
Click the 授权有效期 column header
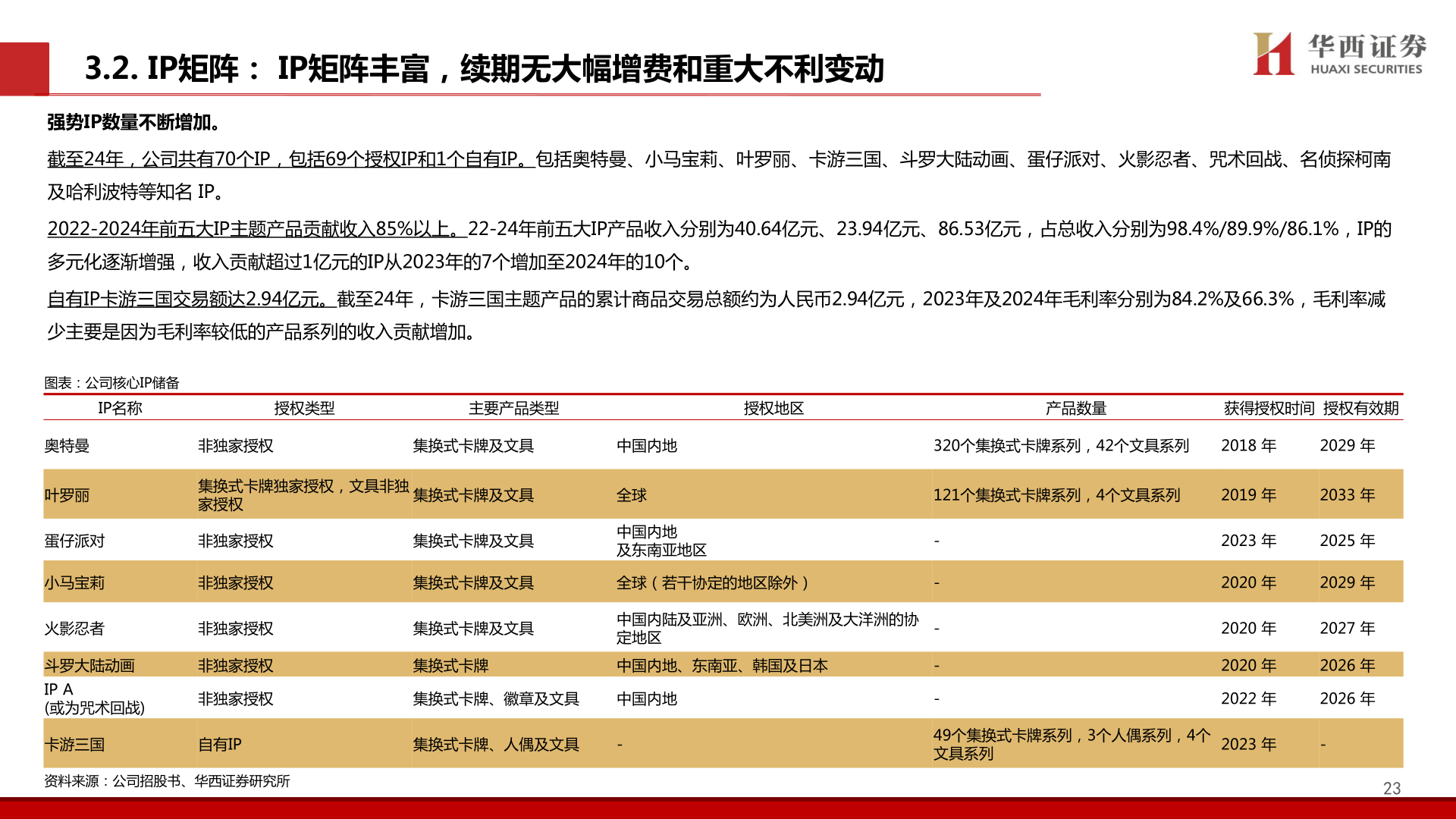(x=1360, y=409)
